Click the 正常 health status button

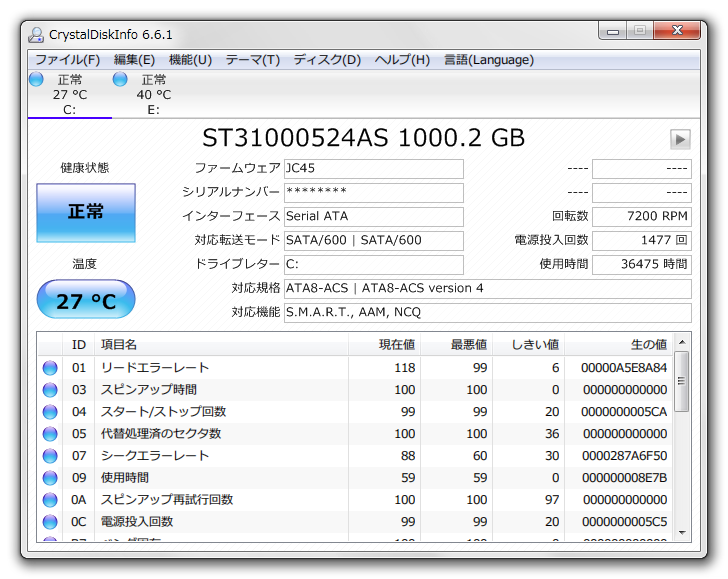point(86,213)
